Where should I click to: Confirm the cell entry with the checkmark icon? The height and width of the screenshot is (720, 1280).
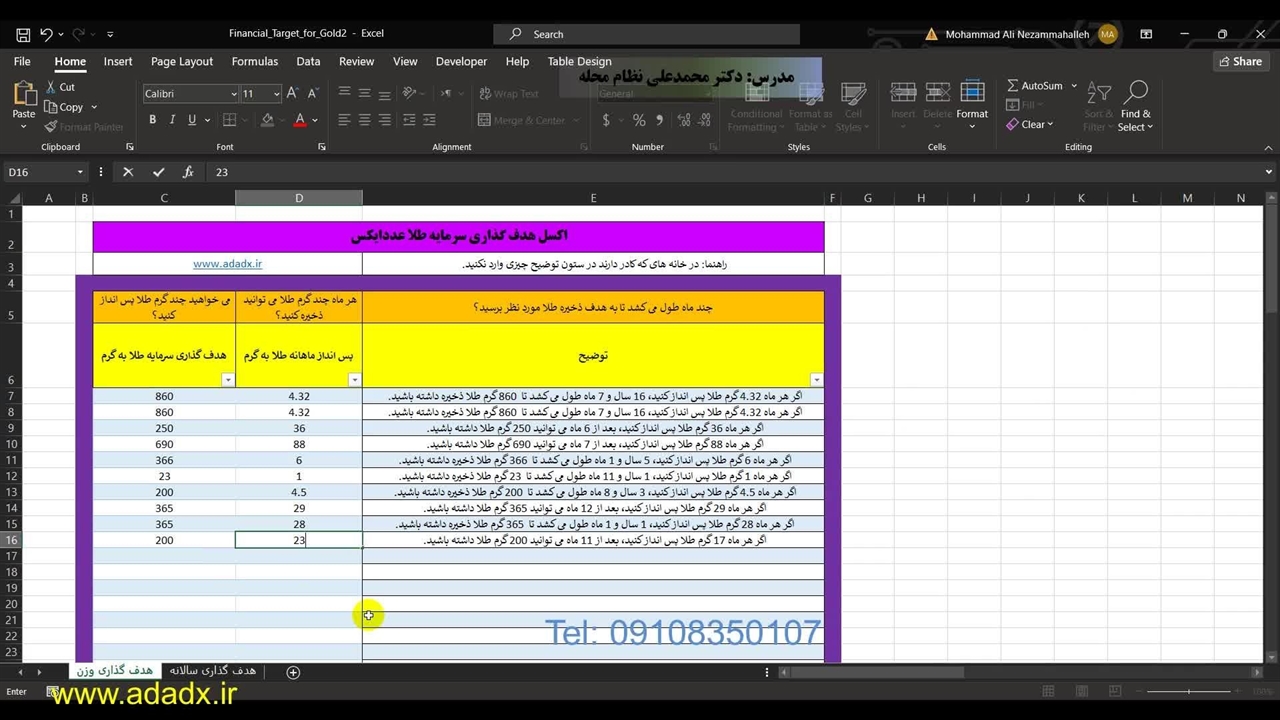[x=158, y=172]
